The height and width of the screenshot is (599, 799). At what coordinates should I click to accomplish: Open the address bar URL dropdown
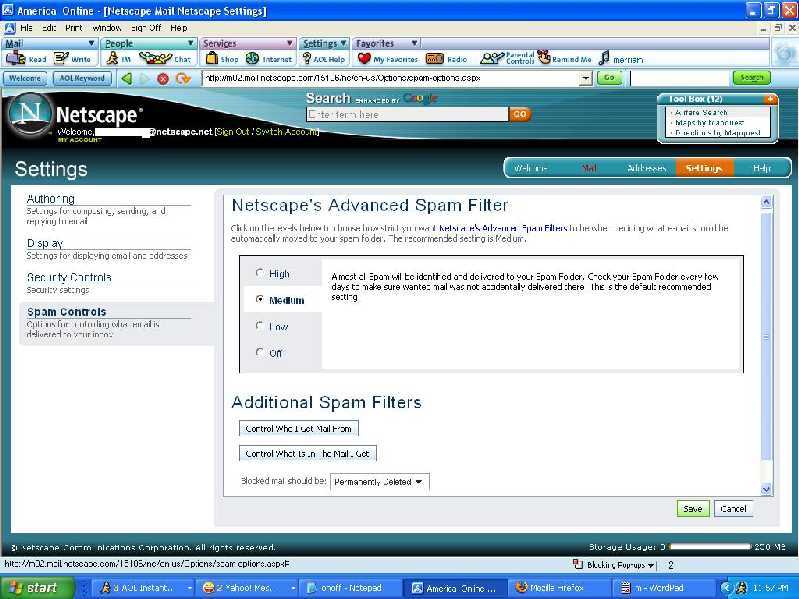coord(586,78)
